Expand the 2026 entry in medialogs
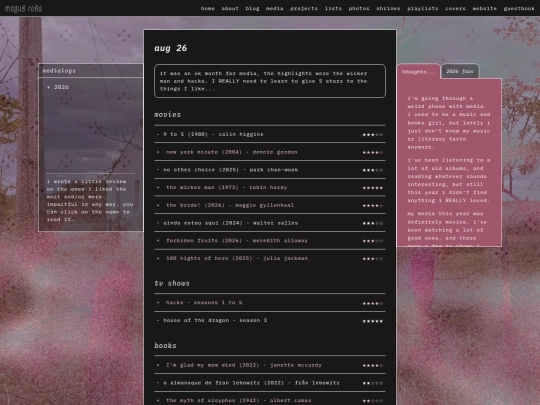The height and width of the screenshot is (405, 540). pos(58,87)
